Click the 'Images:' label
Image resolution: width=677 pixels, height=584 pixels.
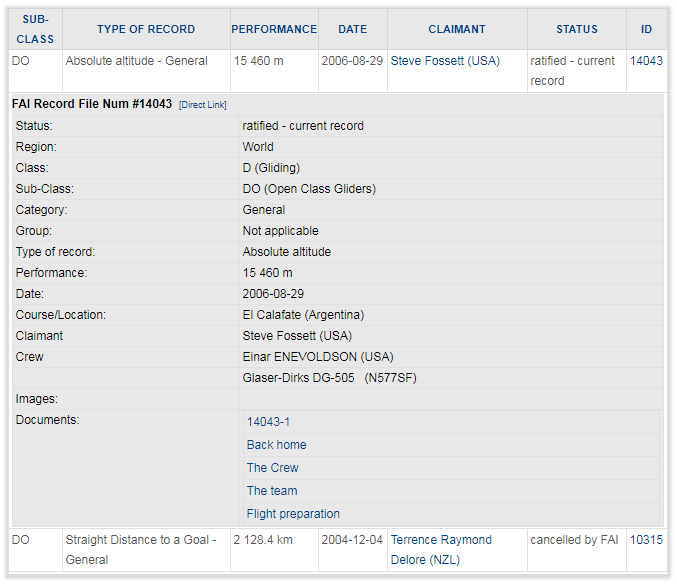37,399
